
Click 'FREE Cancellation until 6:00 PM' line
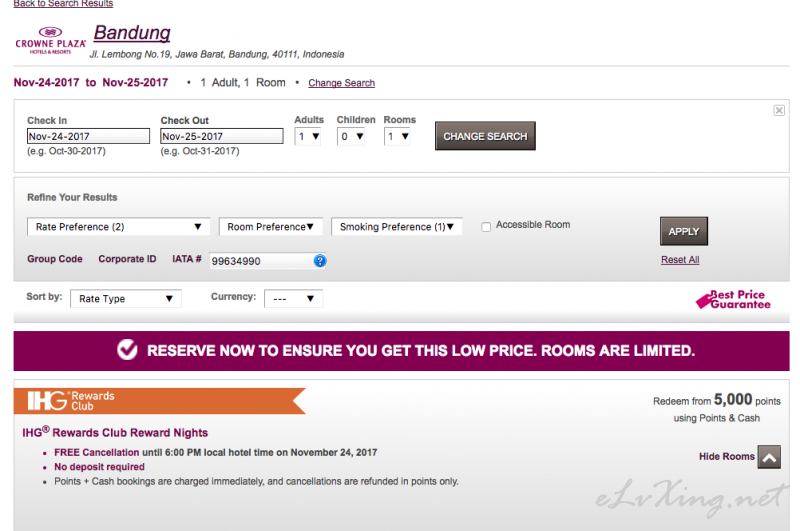(x=216, y=452)
